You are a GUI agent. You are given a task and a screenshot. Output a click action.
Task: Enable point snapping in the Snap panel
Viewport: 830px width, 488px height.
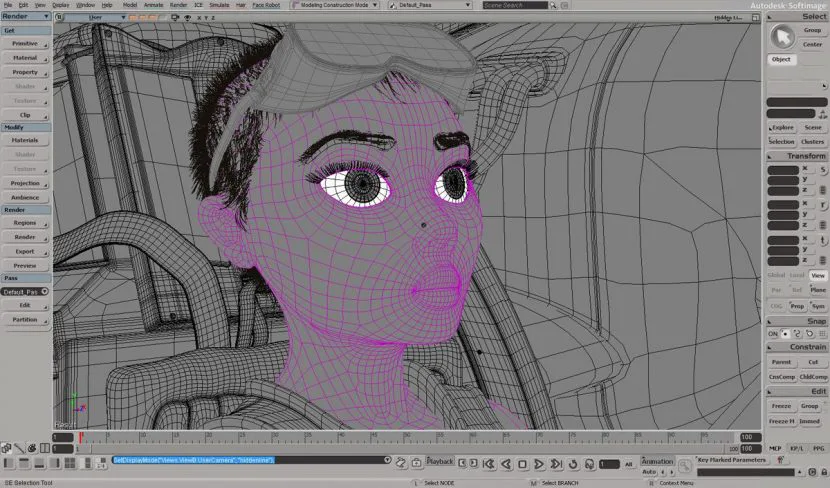[x=785, y=334]
